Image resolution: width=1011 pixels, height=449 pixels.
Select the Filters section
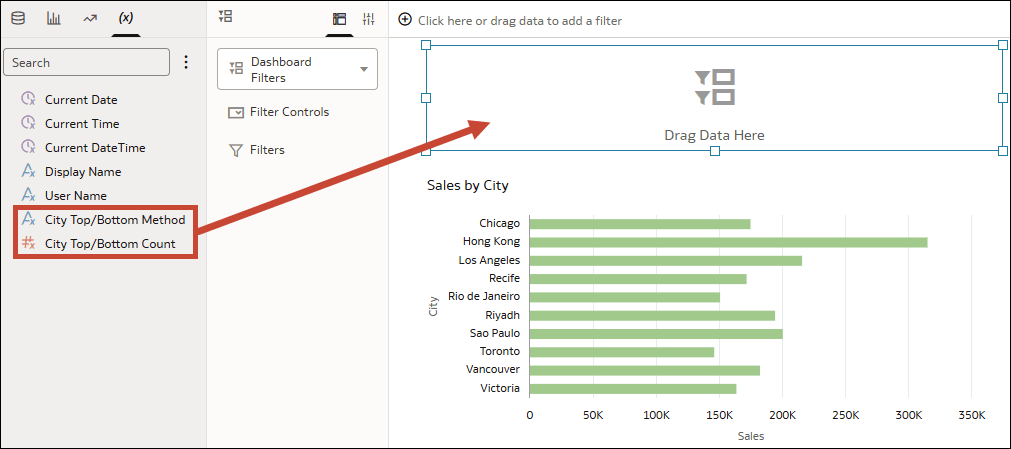[257, 150]
